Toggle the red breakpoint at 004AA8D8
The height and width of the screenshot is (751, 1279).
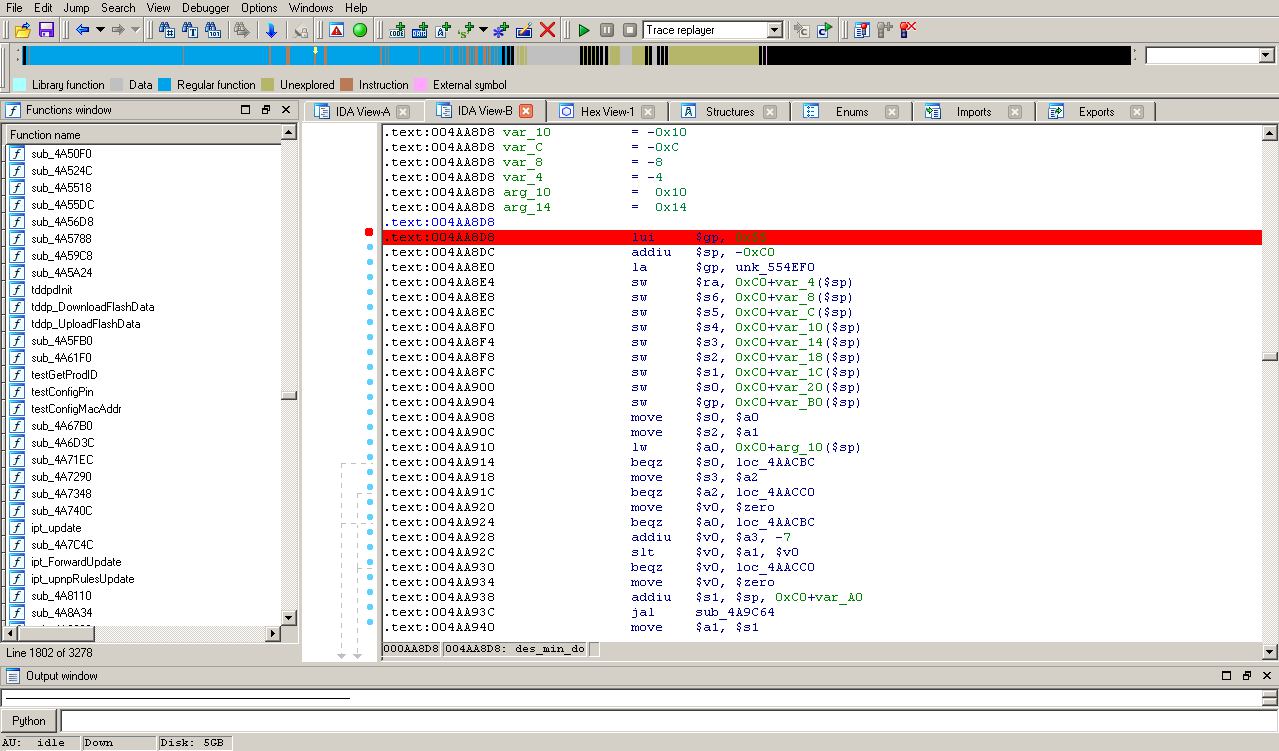pyautogui.click(x=369, y=232)
